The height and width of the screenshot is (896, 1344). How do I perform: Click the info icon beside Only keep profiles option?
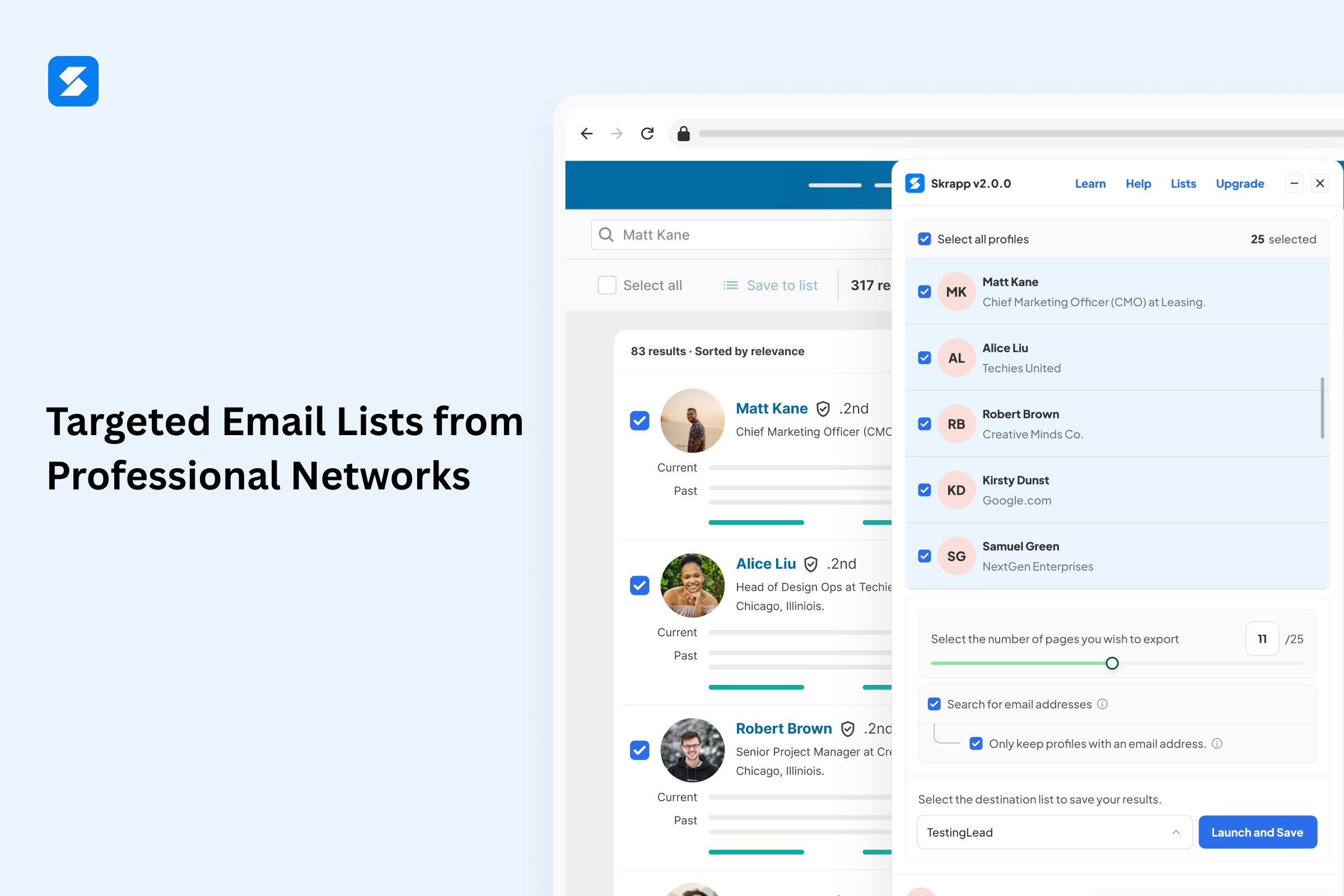tap(1217, 744)
